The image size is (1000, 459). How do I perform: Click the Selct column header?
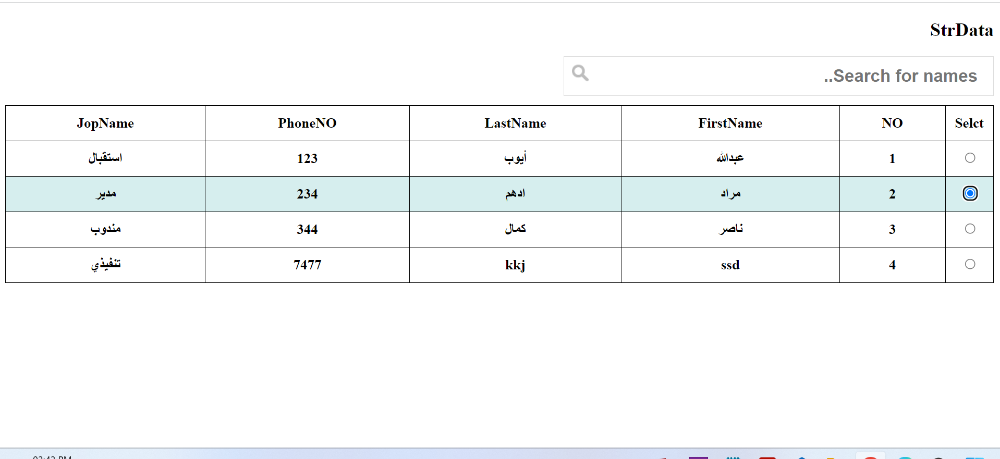(x=969, y=123)
